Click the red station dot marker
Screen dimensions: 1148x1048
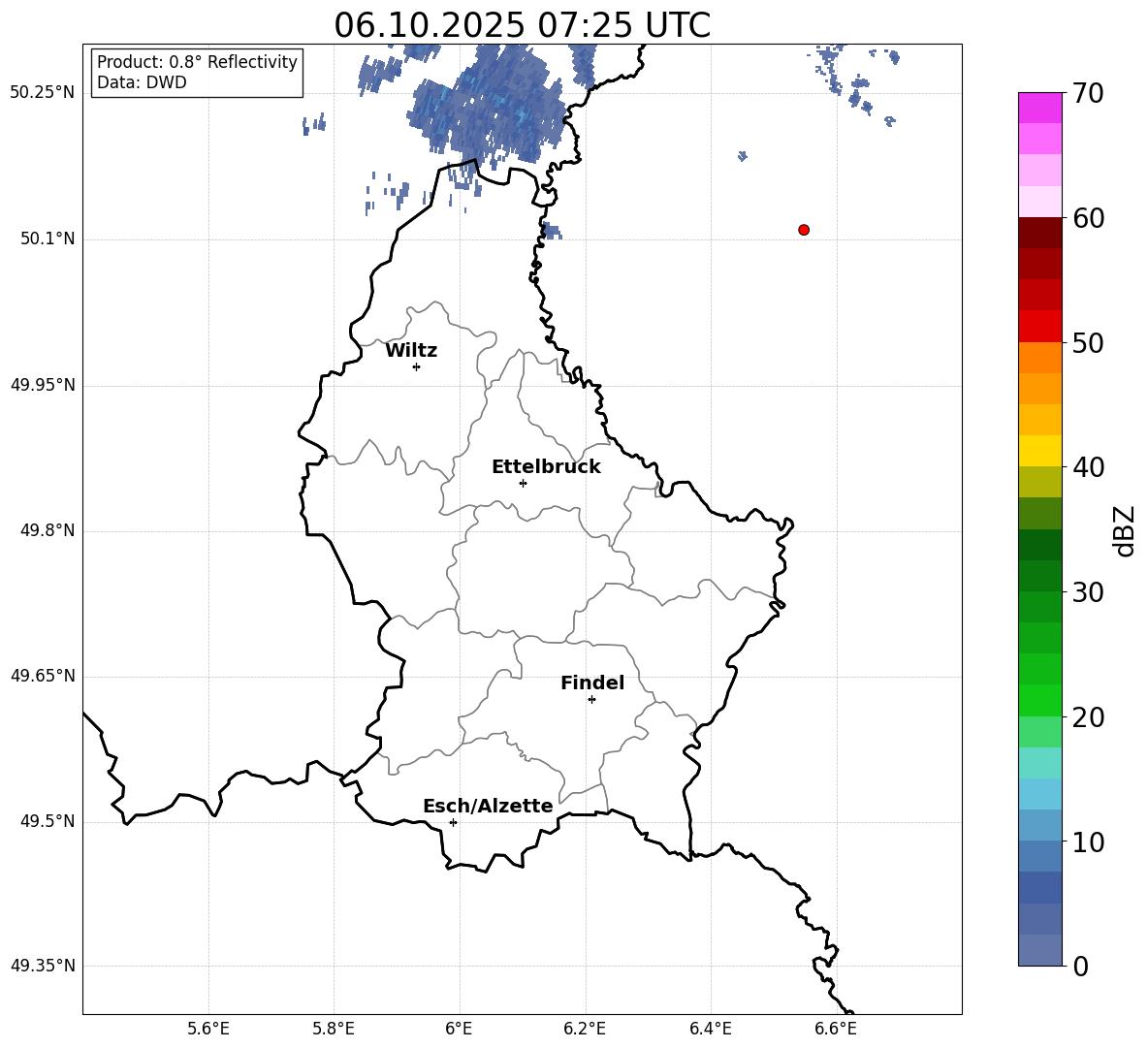tap(804, 230)
